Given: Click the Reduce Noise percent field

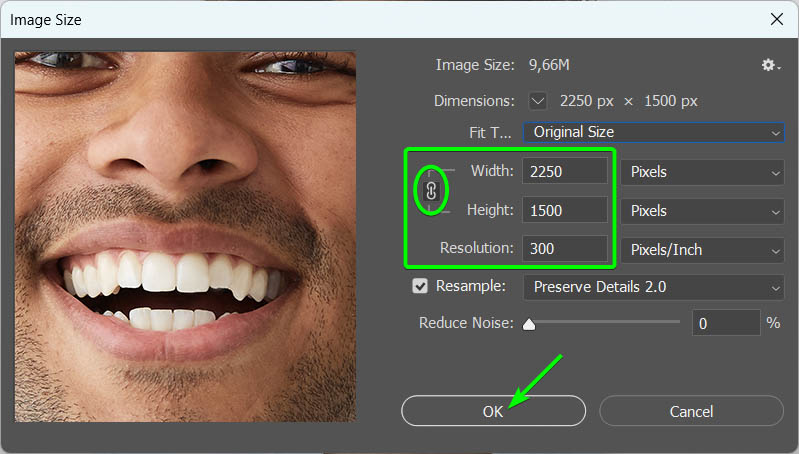Looking at the screenshot, I should point(726,323).
